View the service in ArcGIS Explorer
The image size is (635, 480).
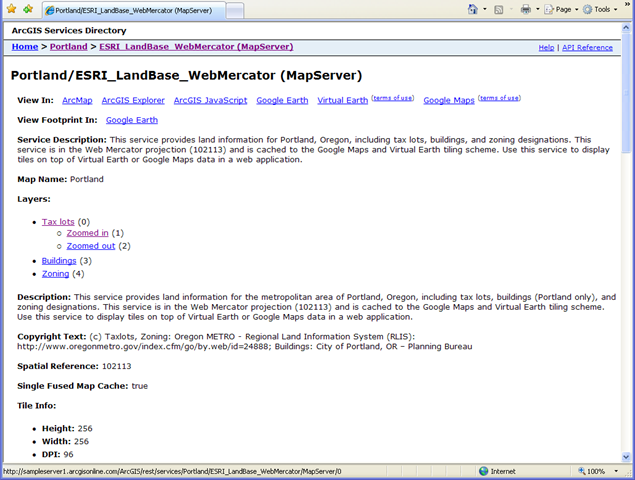[133, 100]
